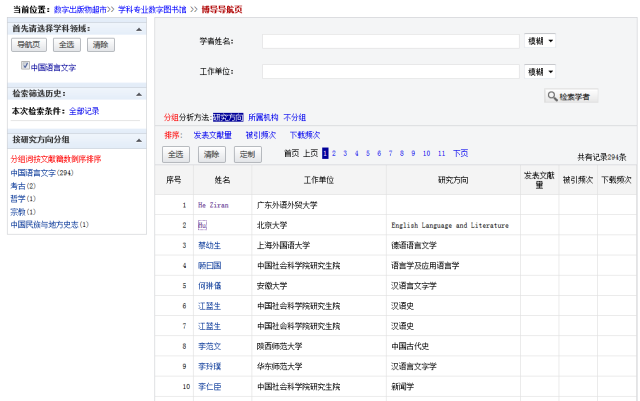
Task: Open scholar He Ziran's profile
Action: pos(213,205)
